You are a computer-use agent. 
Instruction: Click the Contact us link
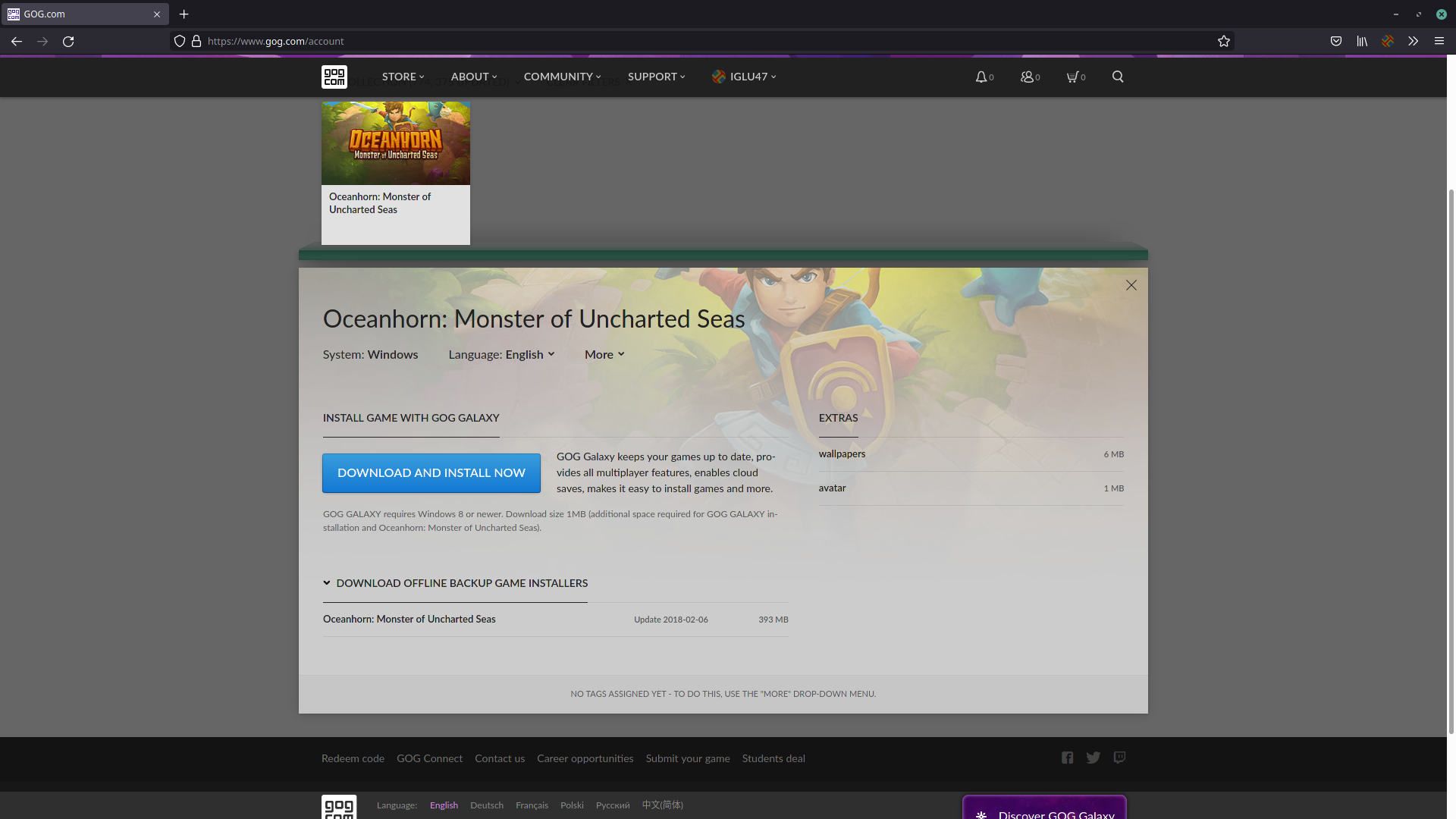[x=500, y=758]
